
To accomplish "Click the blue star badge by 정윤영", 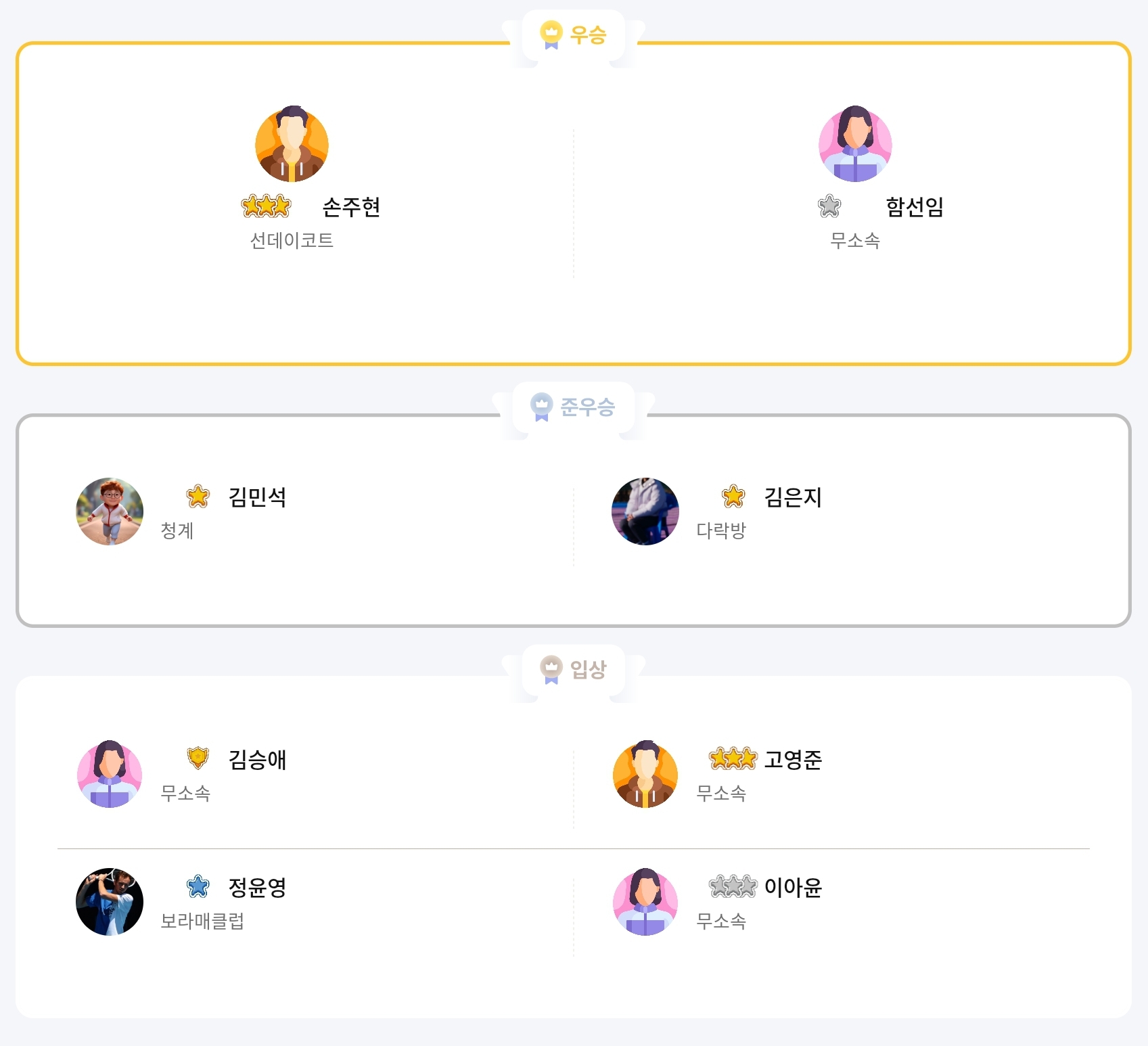I will 198,886.
